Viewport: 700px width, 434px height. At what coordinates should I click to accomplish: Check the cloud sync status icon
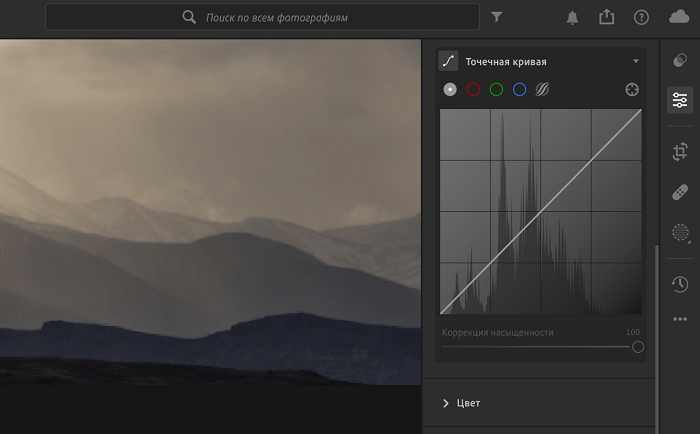tap(679, 17)
